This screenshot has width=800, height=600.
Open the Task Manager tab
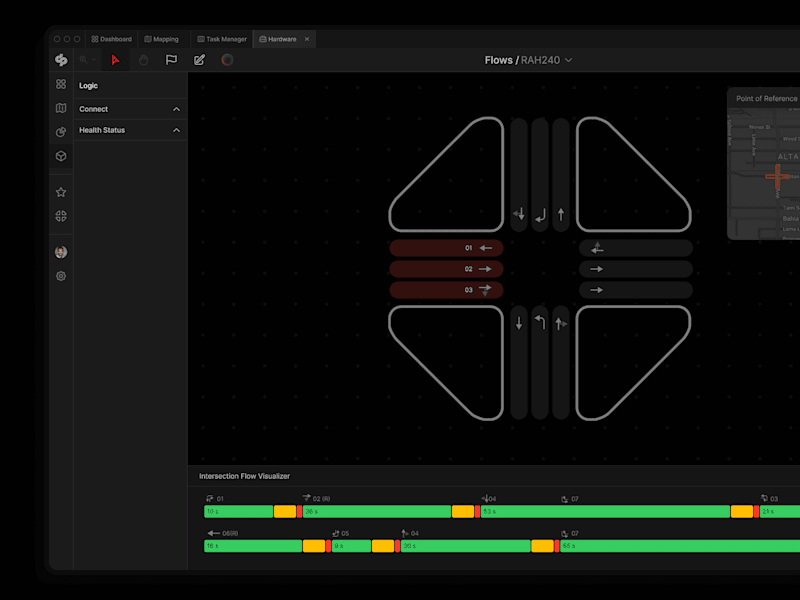(222, 39)
